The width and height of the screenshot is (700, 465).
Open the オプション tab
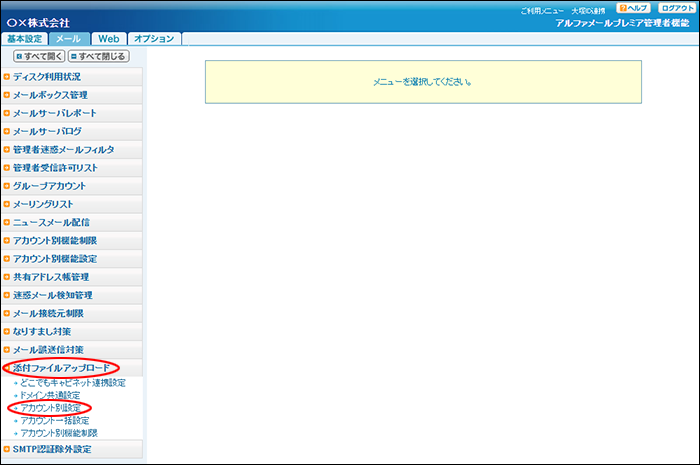(154, 39)
